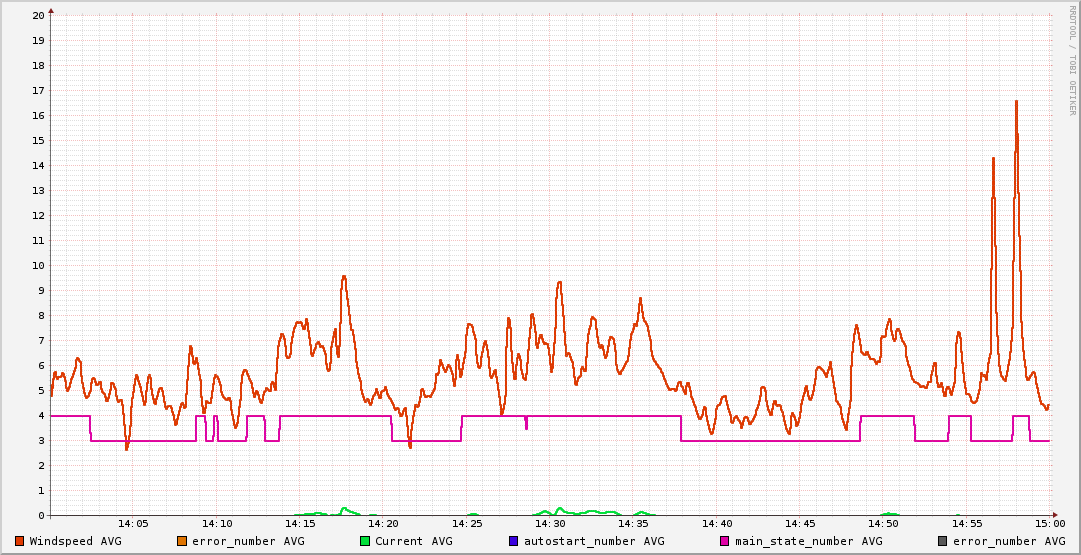Select the Windspeed AVG legend label
Viewport: 1081px width, 555px height.
coord(75,541)
